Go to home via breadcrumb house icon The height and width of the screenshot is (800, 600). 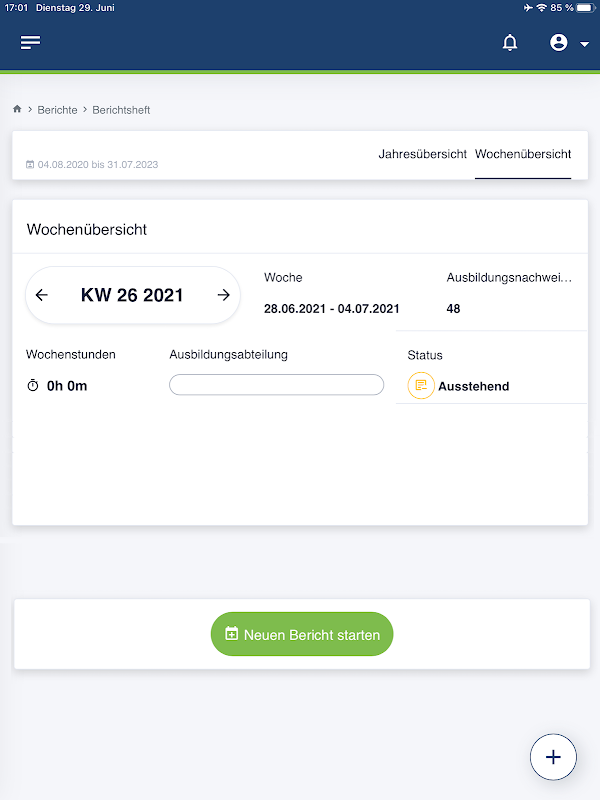pos(17,109)
